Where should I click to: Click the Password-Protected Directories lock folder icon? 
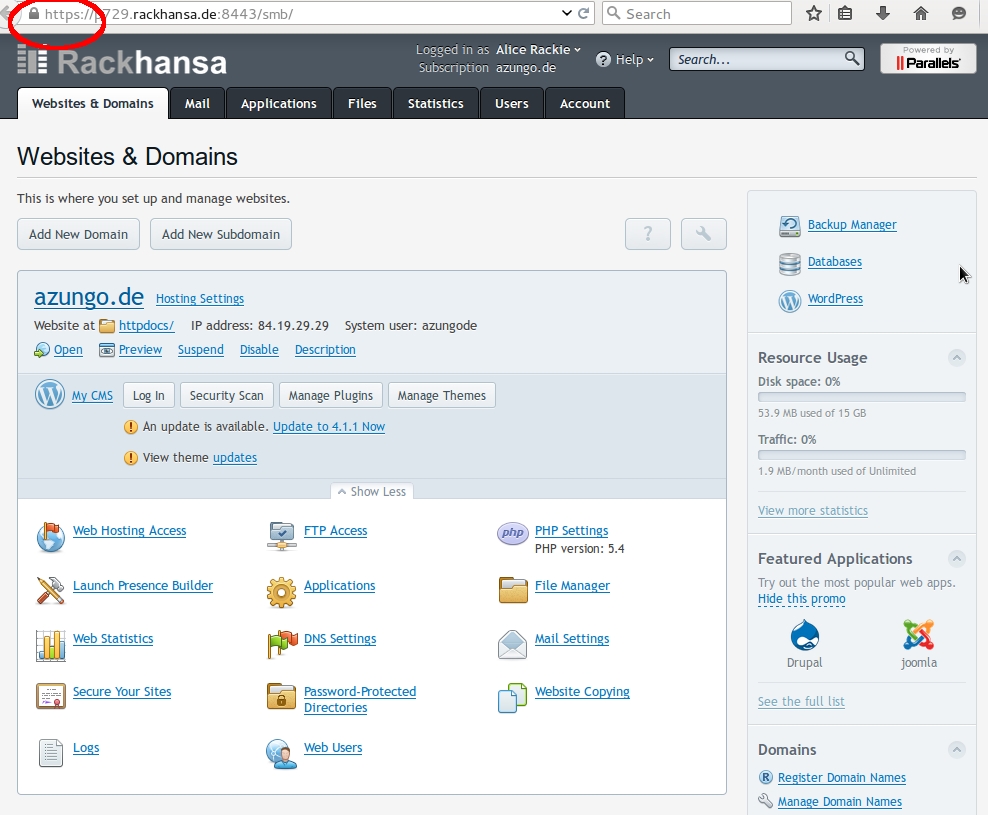point(281,697)
